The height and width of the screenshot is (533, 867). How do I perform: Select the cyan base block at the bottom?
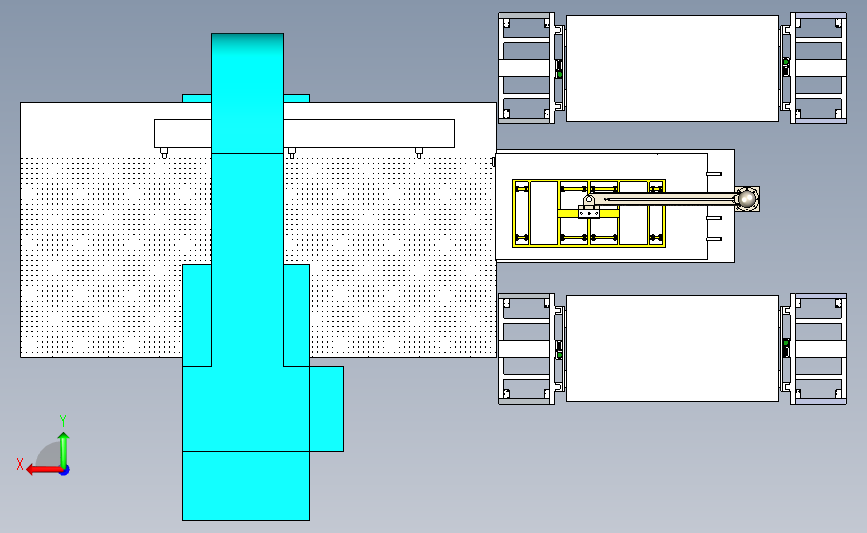tap(246, 485)
